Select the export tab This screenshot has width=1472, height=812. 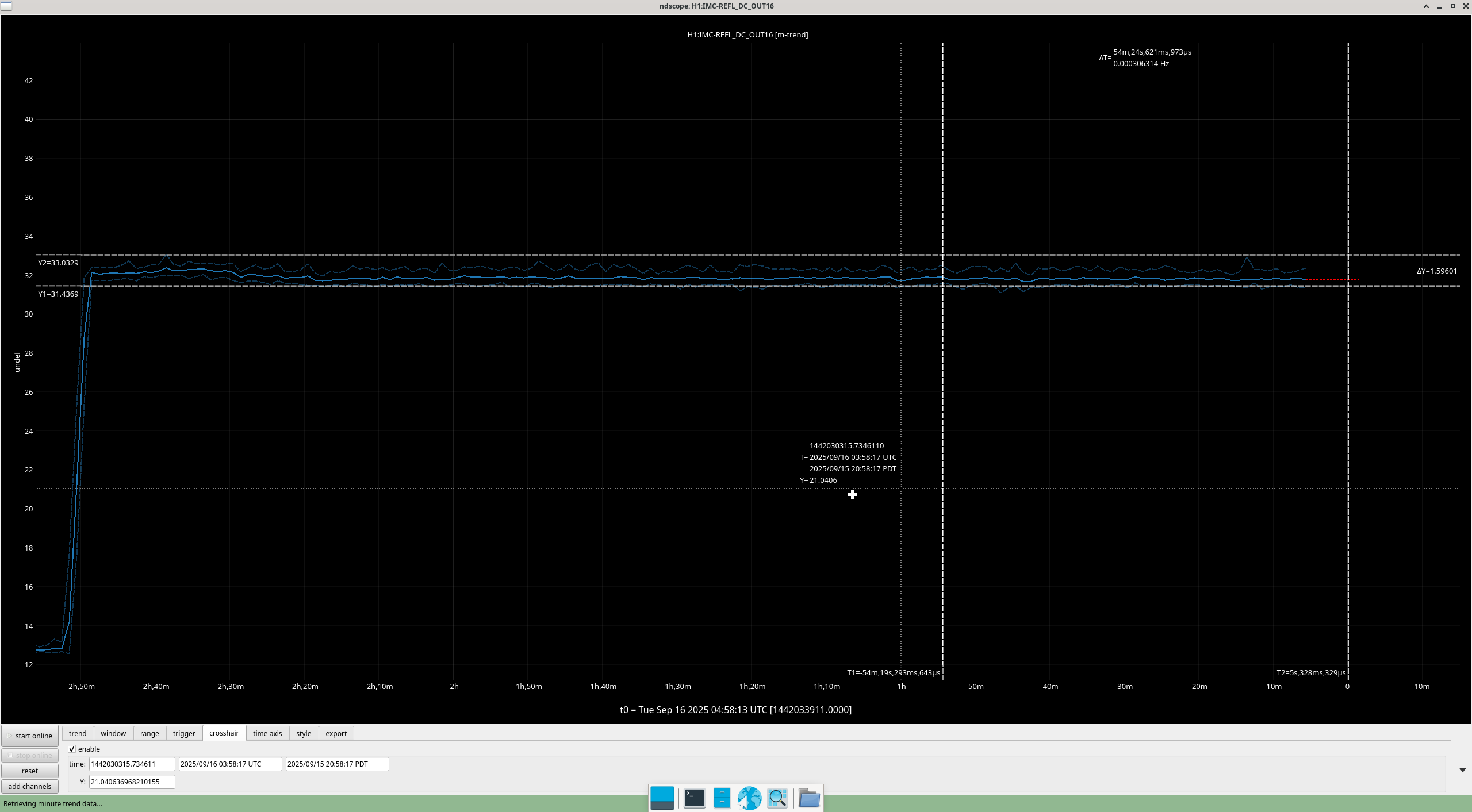(336, 733)
